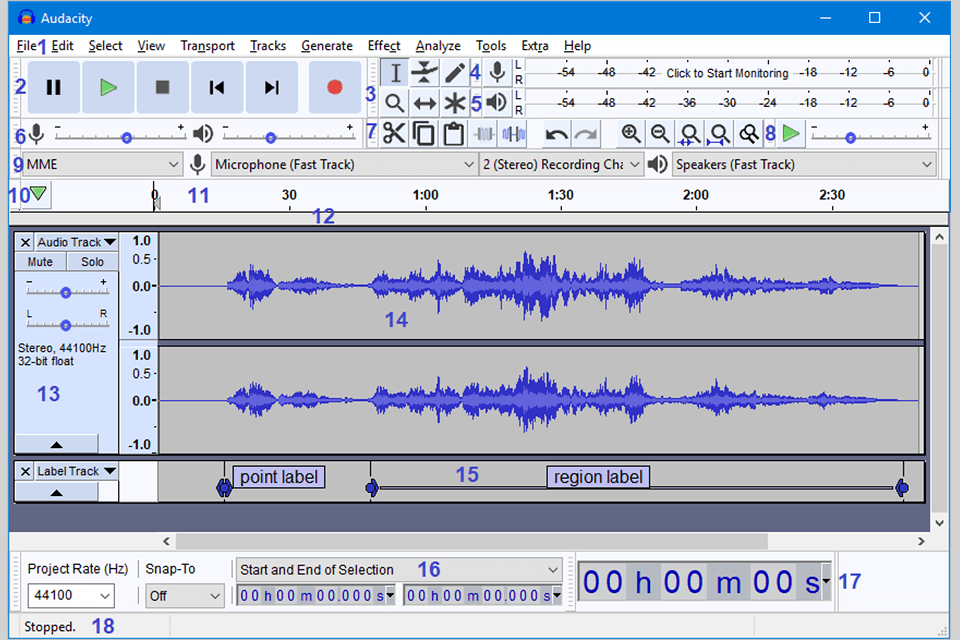The width and height of the screenshot is (960, 640).
Task: Open the 2 (Stereo) Recording Channels dropdown
Action: click(x=561, y=165)
